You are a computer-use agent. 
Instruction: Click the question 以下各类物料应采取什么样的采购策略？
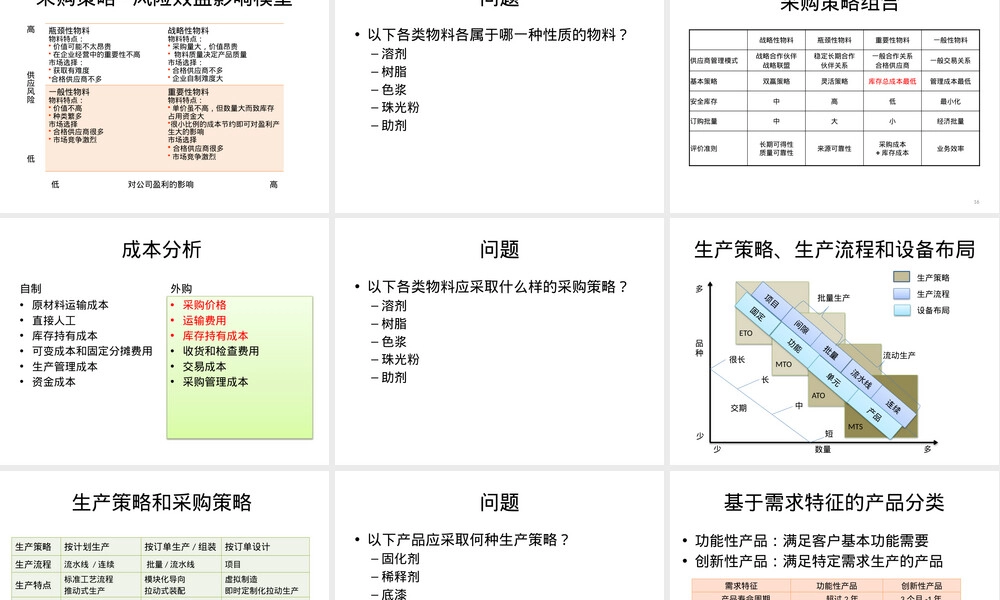pos(498,287)
